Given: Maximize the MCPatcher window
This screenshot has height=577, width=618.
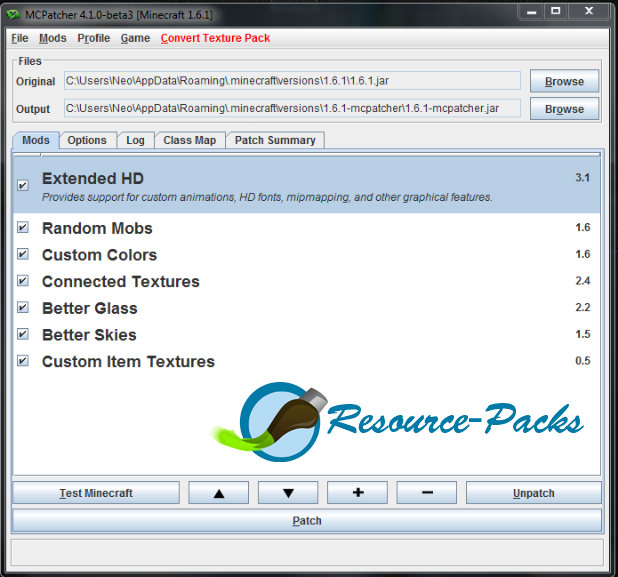Looking at the screenshot, I should point(555,11).
